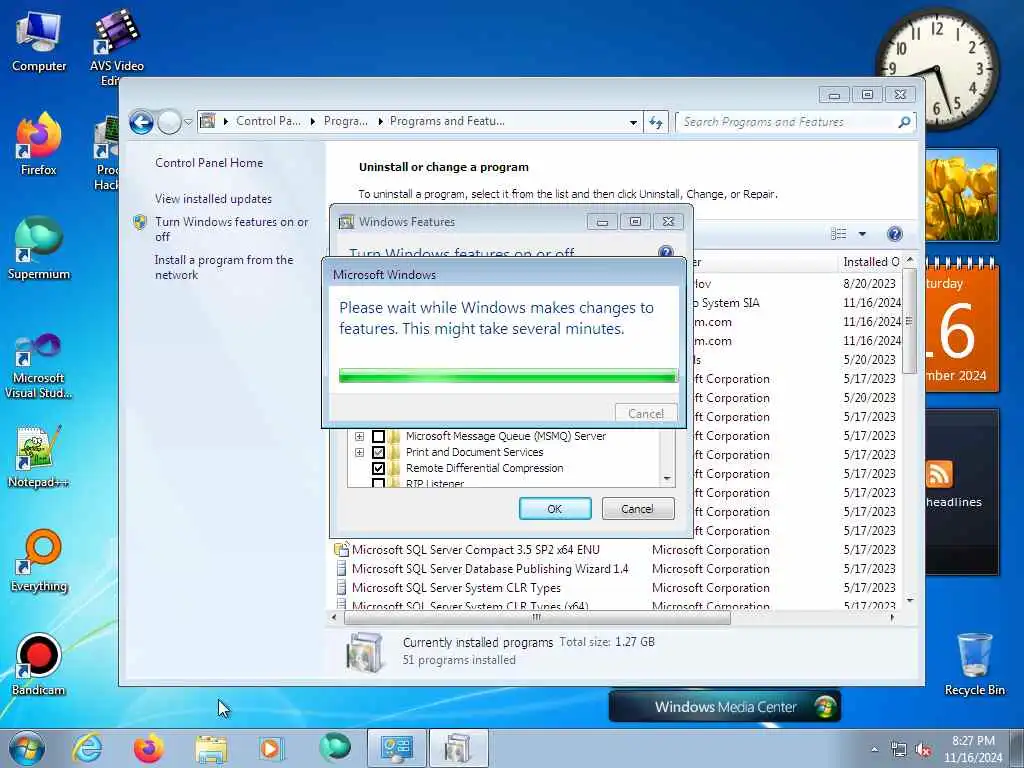
Task: Launch Notepad++ from the desktop
Action: click(x=39, y=457)
